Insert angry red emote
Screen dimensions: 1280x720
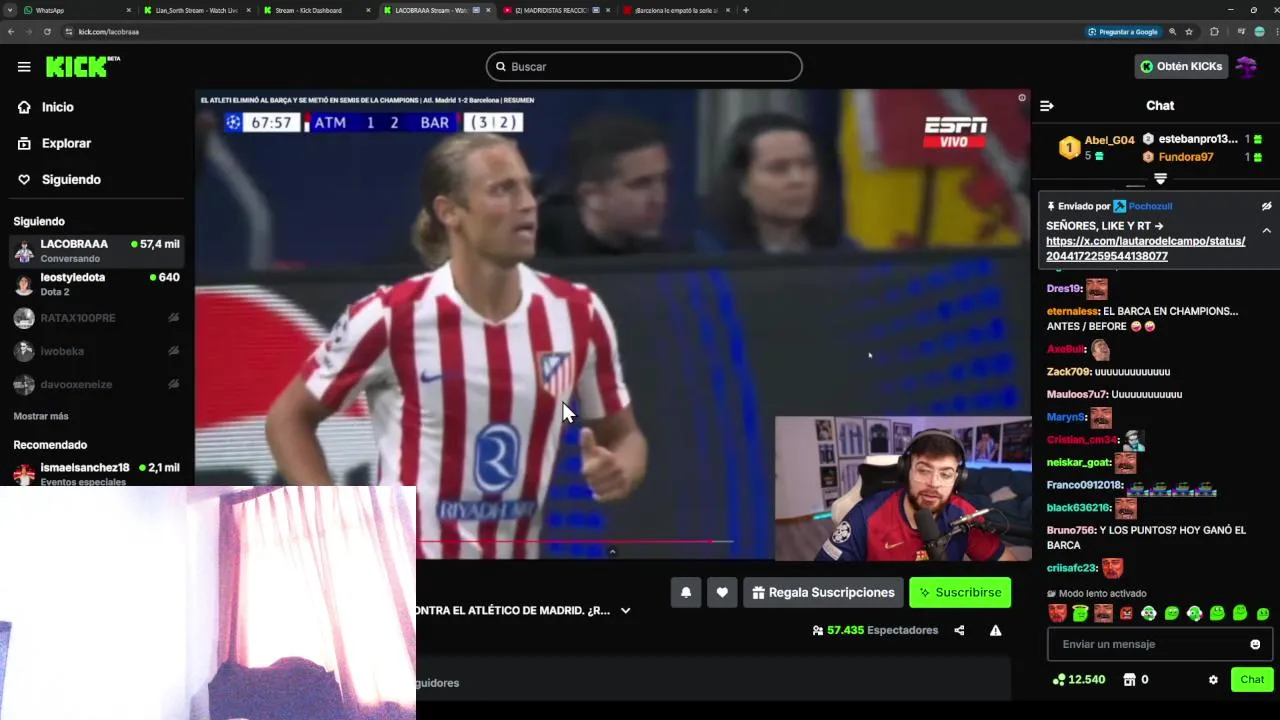tap(1126, 613)
